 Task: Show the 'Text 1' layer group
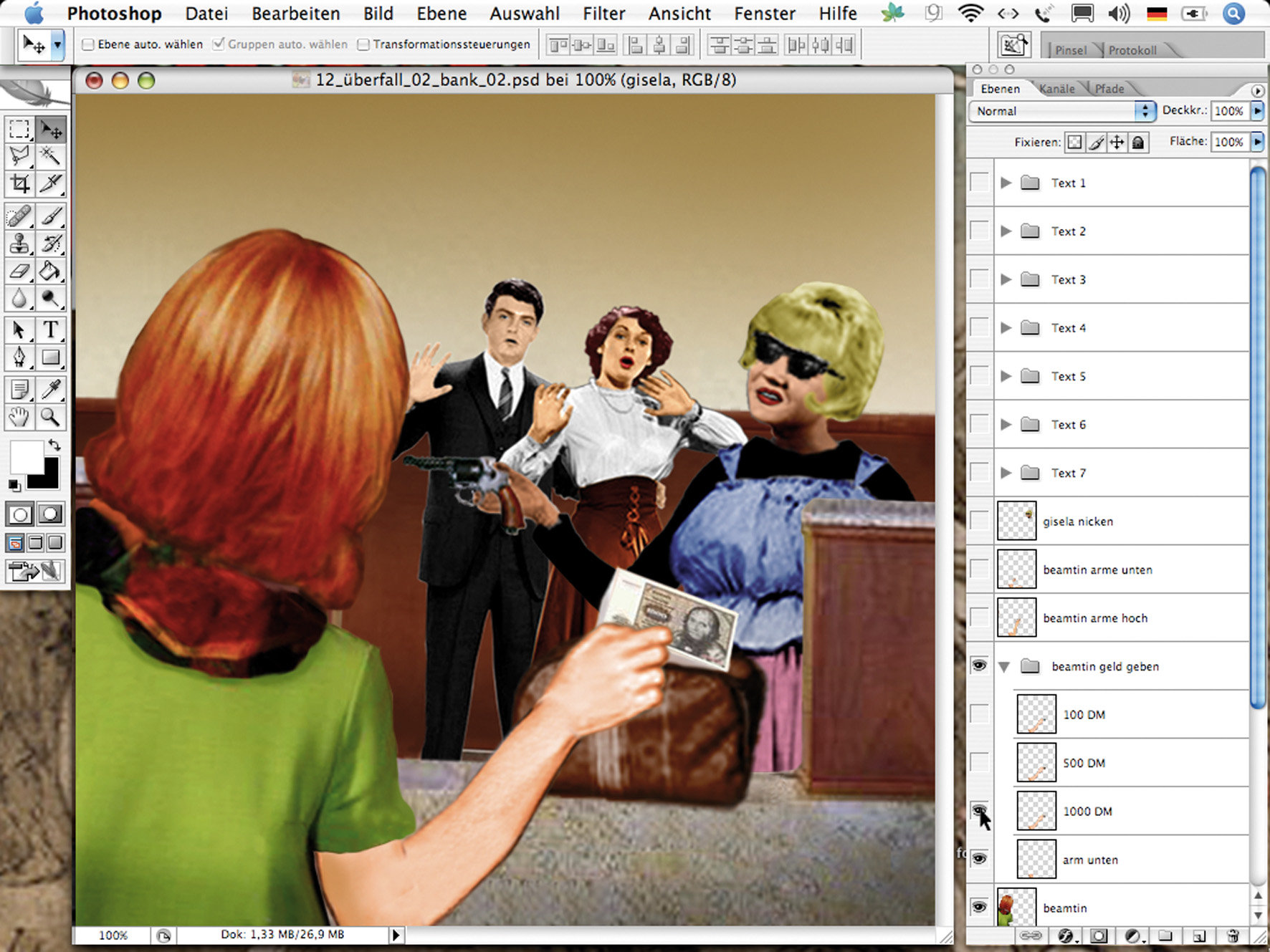click(979, 183)
